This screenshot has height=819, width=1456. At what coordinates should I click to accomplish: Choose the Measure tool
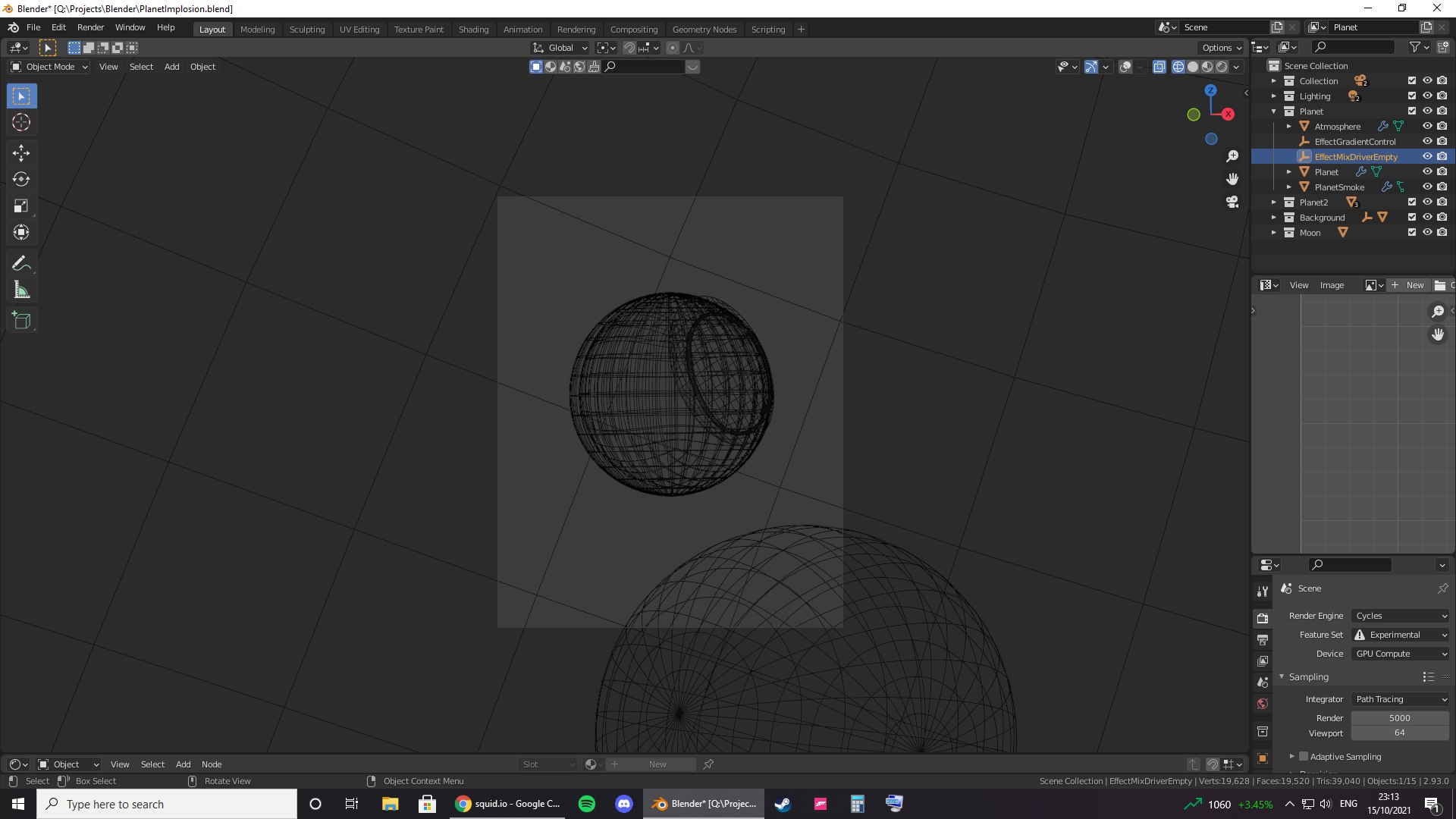click(21, 290)
